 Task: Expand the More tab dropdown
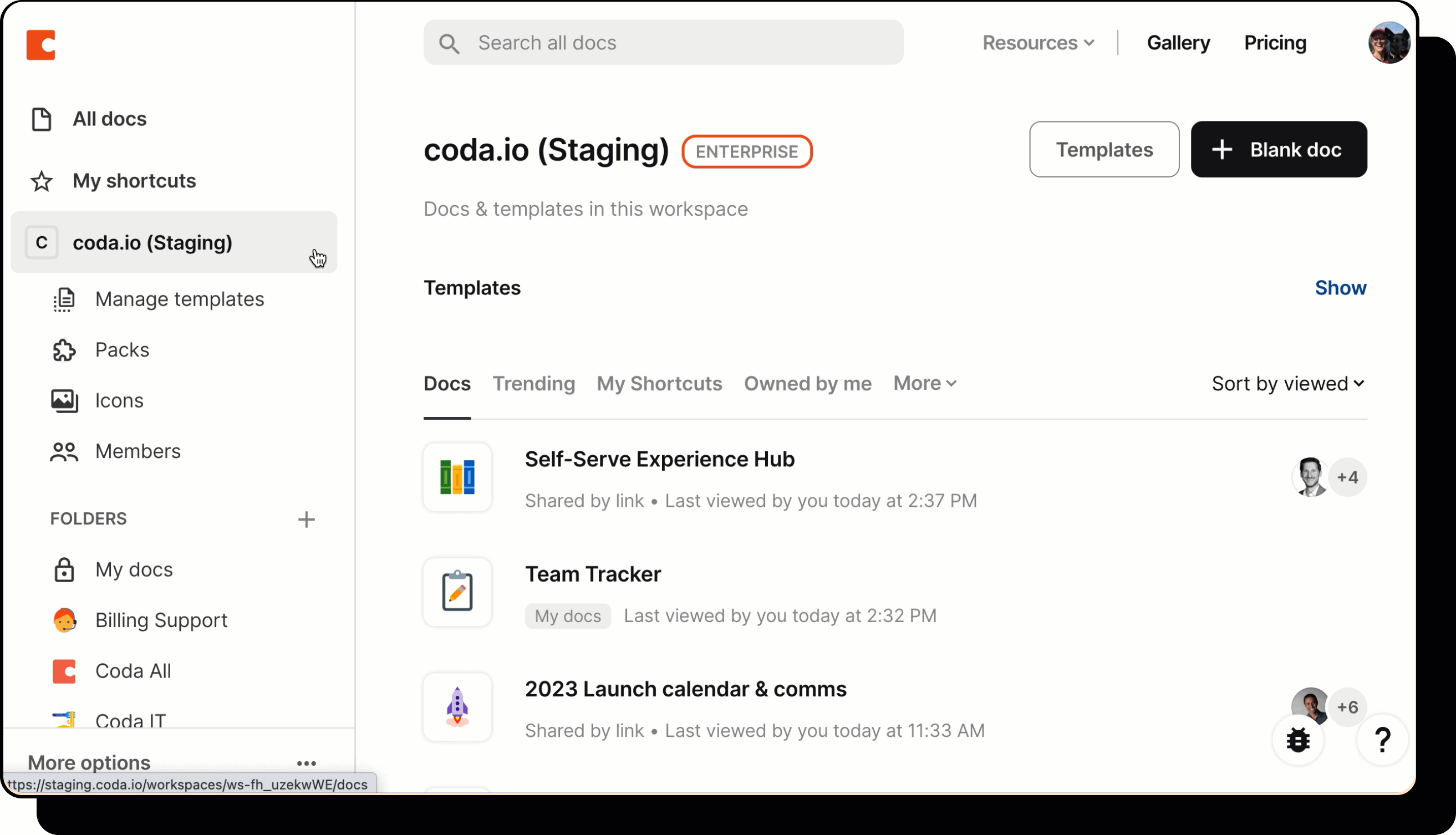pos(924,383)
